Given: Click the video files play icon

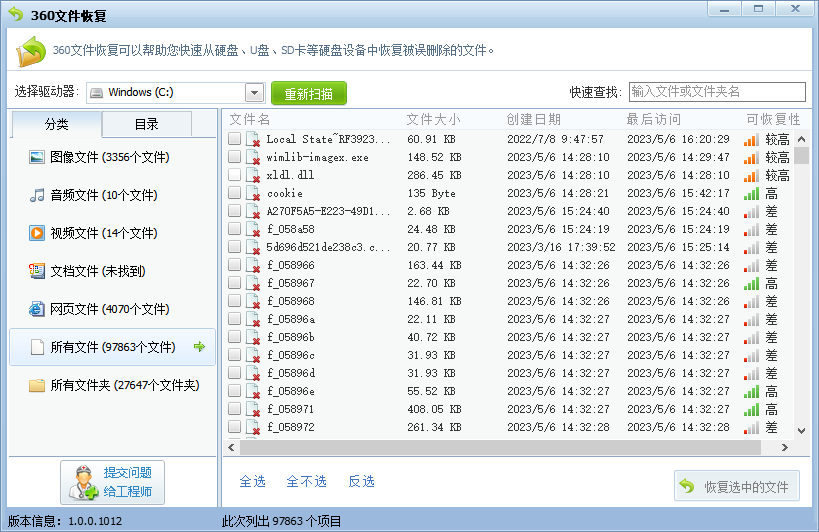Looking at the screenshot, I should [37, 233].
